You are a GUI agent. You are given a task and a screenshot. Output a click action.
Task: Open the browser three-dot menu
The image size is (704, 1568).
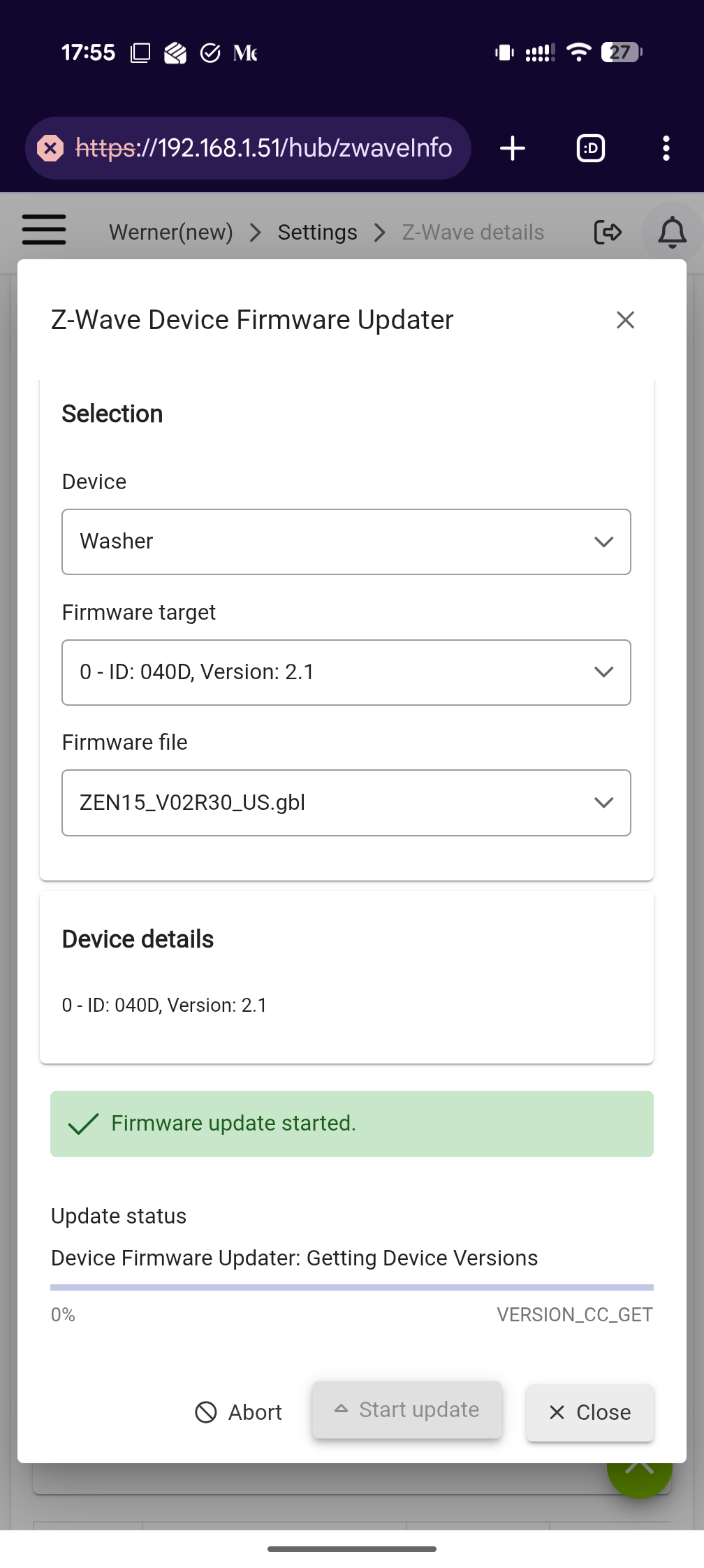click(666, 148)
